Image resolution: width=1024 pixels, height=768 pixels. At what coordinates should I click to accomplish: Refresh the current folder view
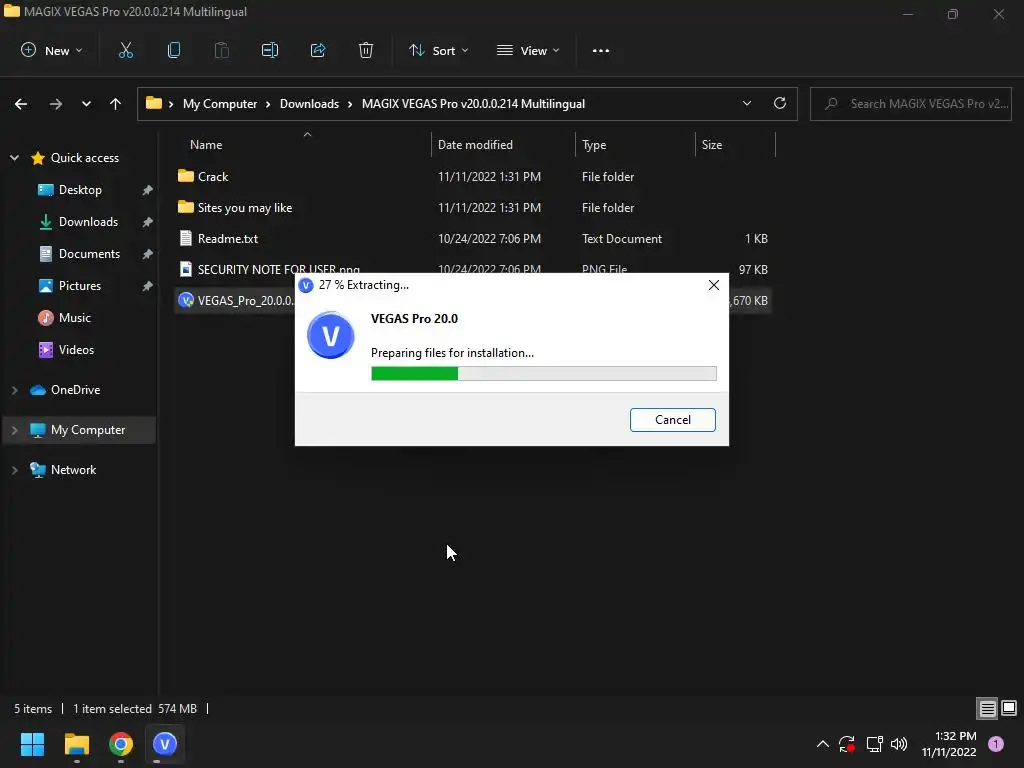780,103
